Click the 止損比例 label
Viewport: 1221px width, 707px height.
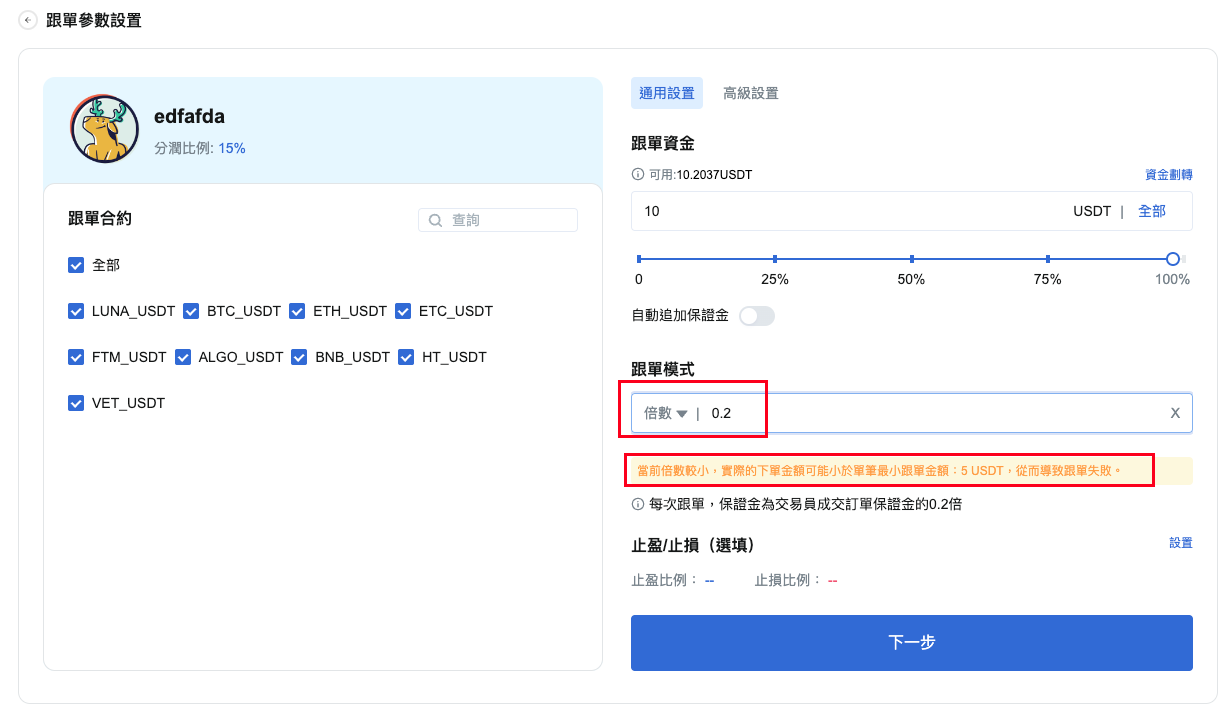(x=788, y=580)
